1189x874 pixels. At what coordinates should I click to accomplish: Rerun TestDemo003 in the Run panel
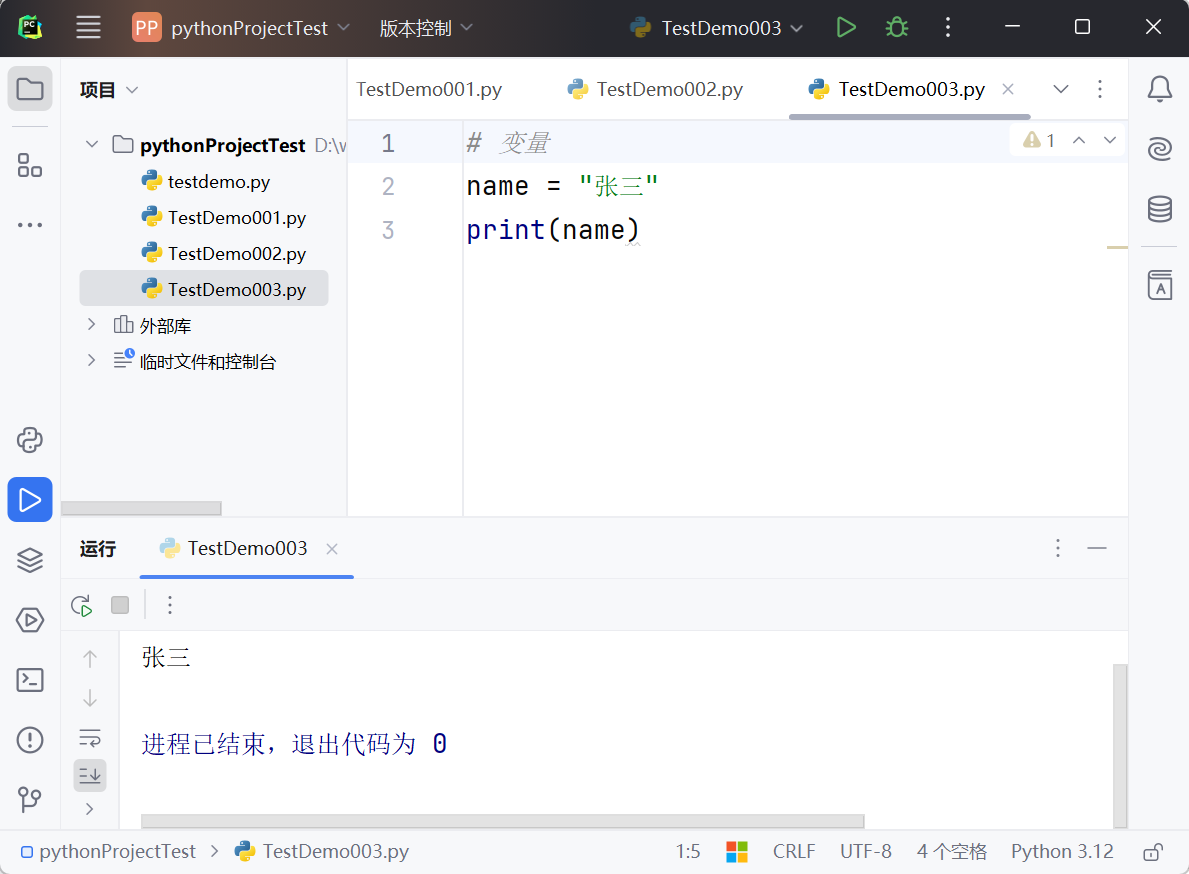[82, 606]
